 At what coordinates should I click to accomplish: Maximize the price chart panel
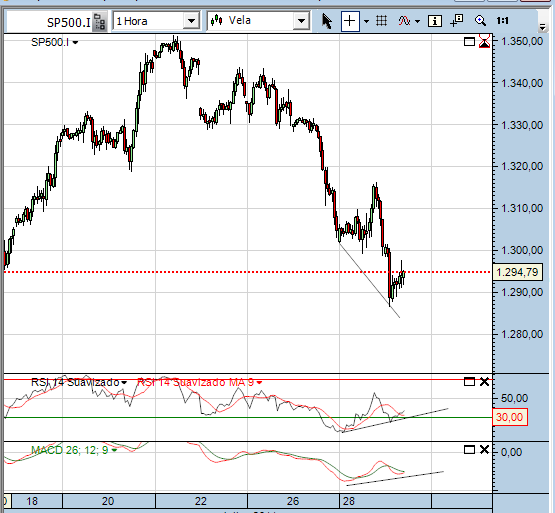[469, 42]
